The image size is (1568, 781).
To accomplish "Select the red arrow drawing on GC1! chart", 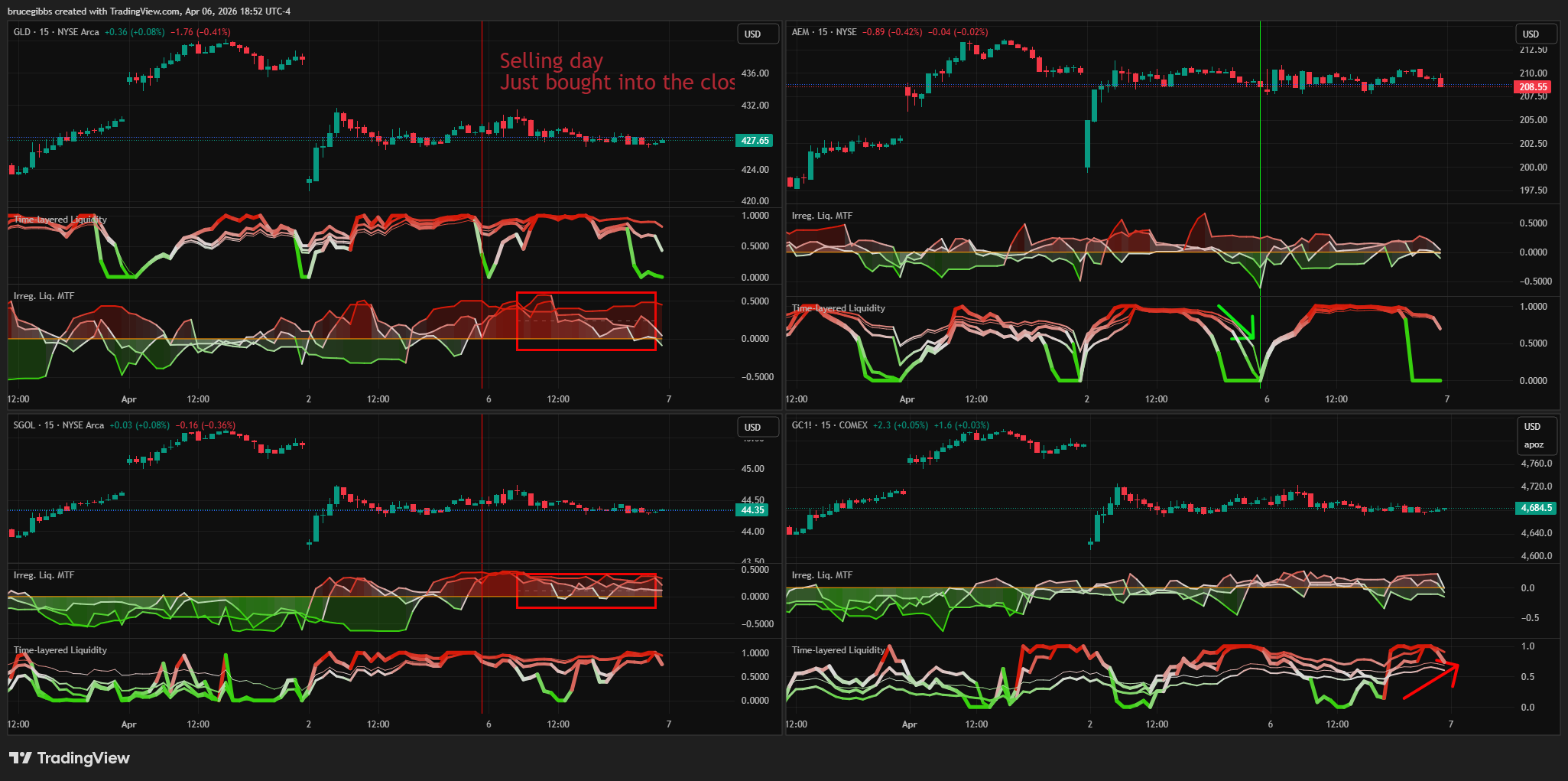I will [x=1430, y=682].
